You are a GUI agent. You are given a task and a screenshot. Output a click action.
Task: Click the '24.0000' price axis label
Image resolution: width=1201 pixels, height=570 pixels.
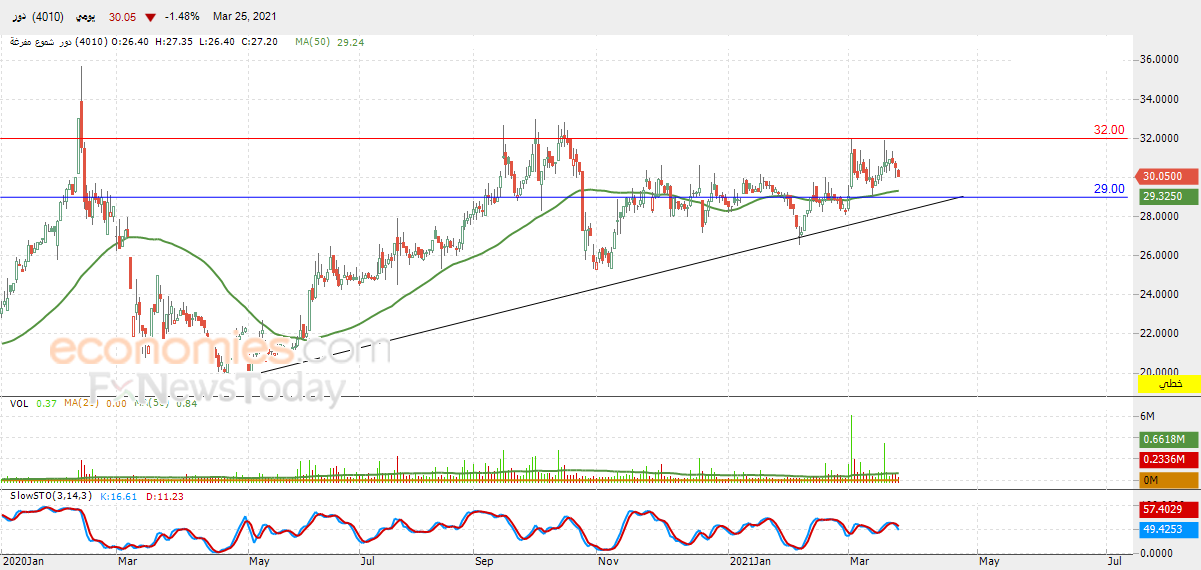pos(1160,294)
